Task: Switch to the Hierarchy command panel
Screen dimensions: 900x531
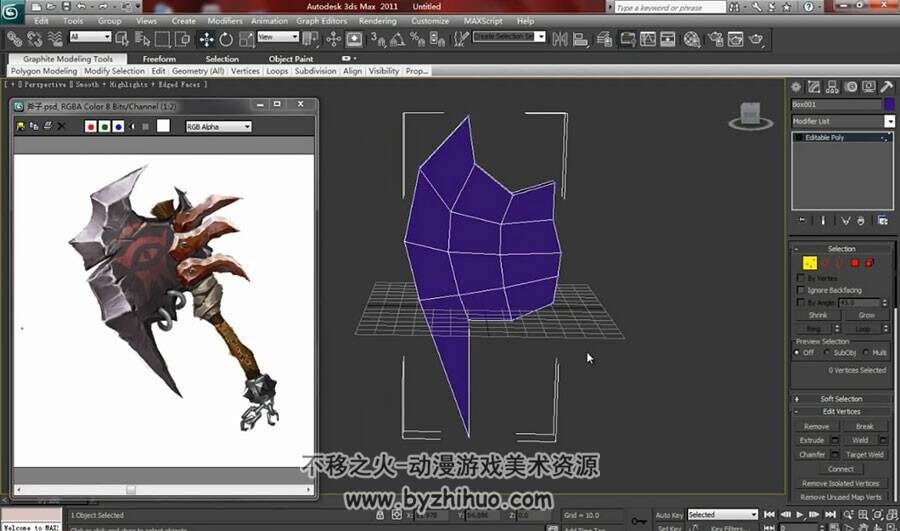Action: click(832, 87)
